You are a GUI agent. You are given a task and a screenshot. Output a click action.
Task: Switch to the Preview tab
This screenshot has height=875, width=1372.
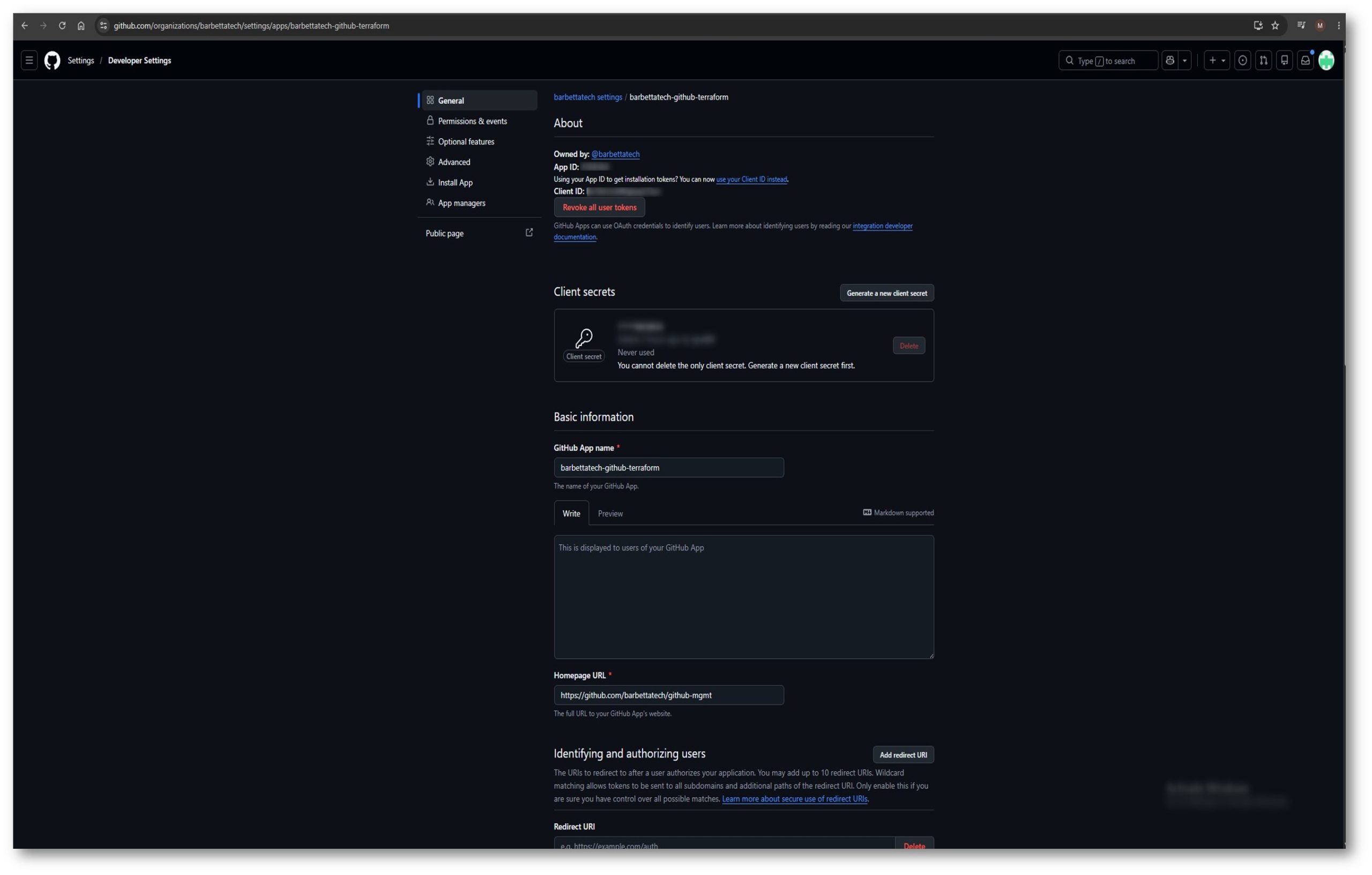click(610, 513)
